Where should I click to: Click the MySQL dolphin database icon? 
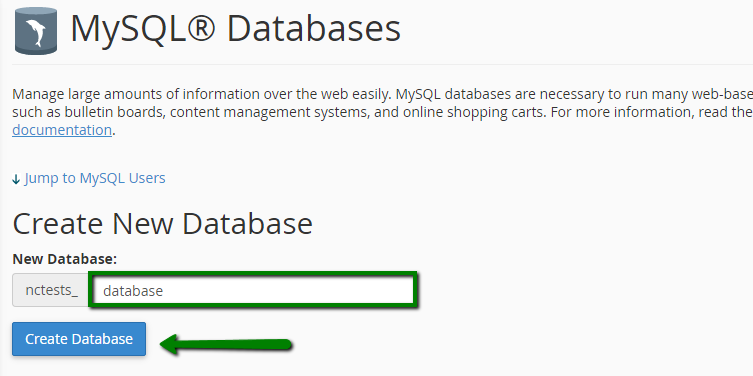tap(36, 30)
